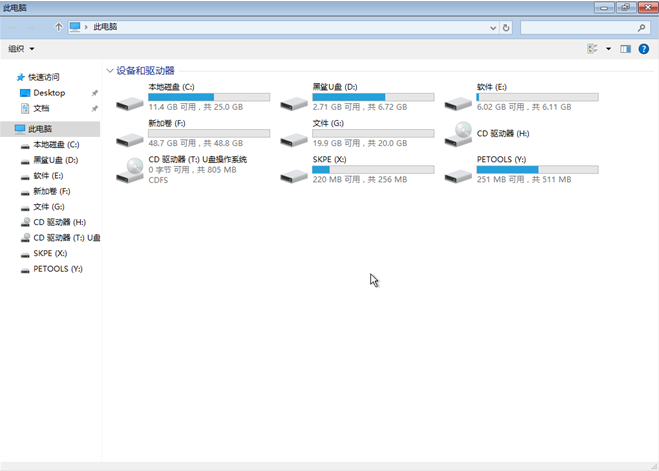Image resolution: width=659 pixels, height=471 pixels.
Task: Click the 此电脑 breadcrumb in address bar
Action: pos(105,28)
